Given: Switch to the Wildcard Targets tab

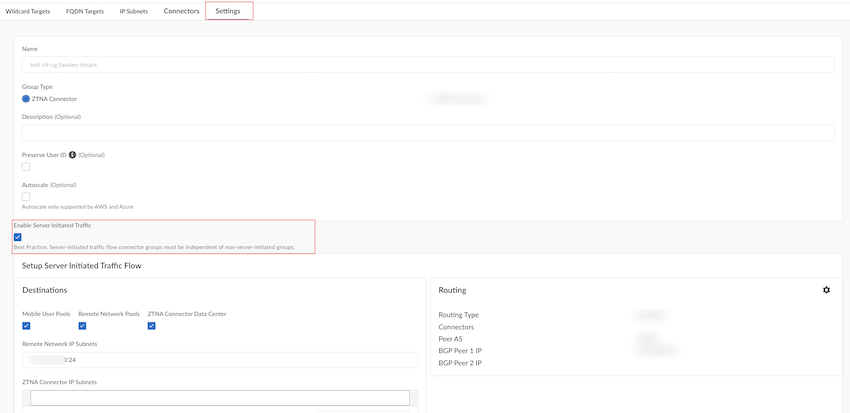Looking at the screenshot, I should [28, 11].
